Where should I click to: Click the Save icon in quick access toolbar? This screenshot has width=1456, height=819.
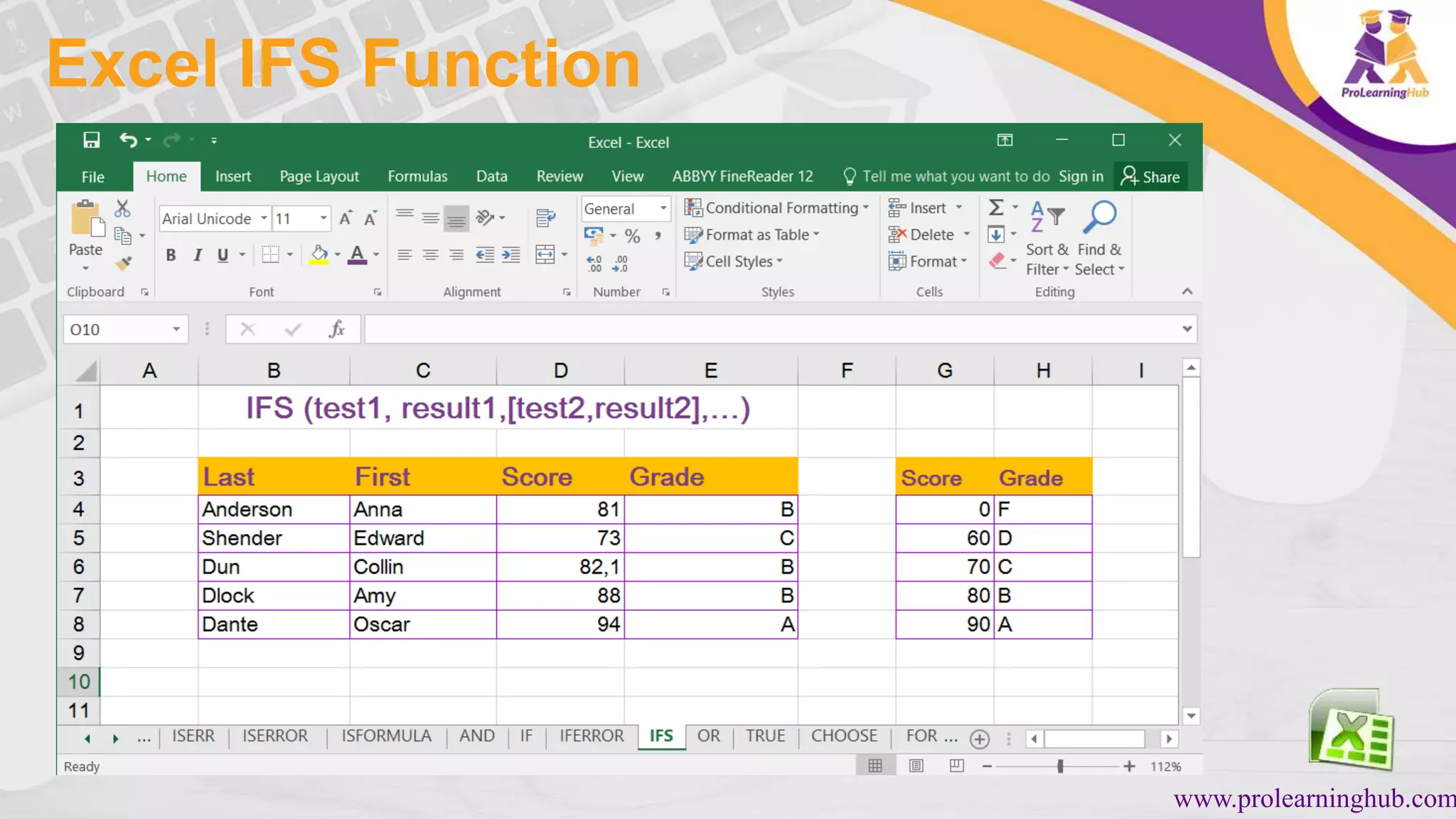(91, 140)
